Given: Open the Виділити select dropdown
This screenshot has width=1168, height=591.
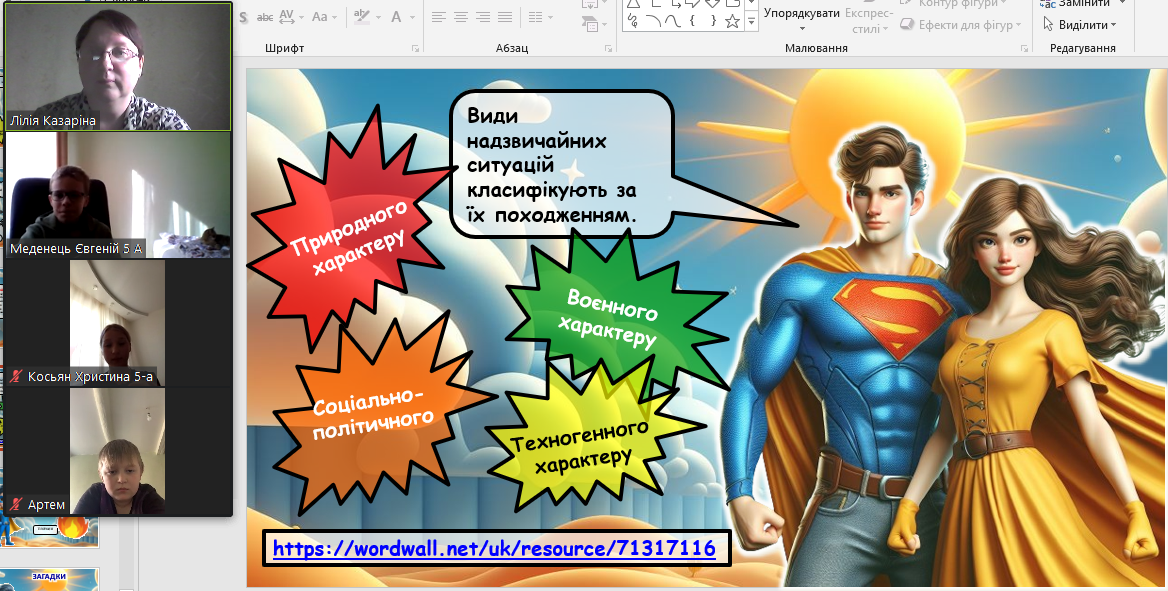Looking at the screenshot, I should (x=1079, y=25).
